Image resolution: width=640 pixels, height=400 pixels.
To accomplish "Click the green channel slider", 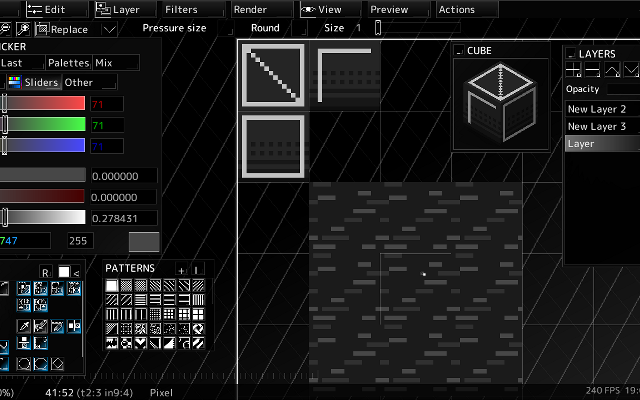I will [42, 124].
